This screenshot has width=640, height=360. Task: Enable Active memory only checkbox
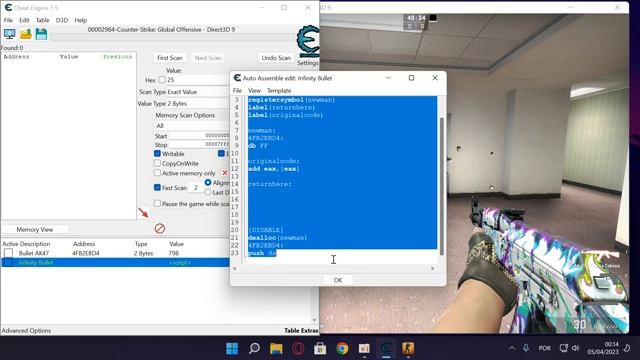[x=157, y=173]
